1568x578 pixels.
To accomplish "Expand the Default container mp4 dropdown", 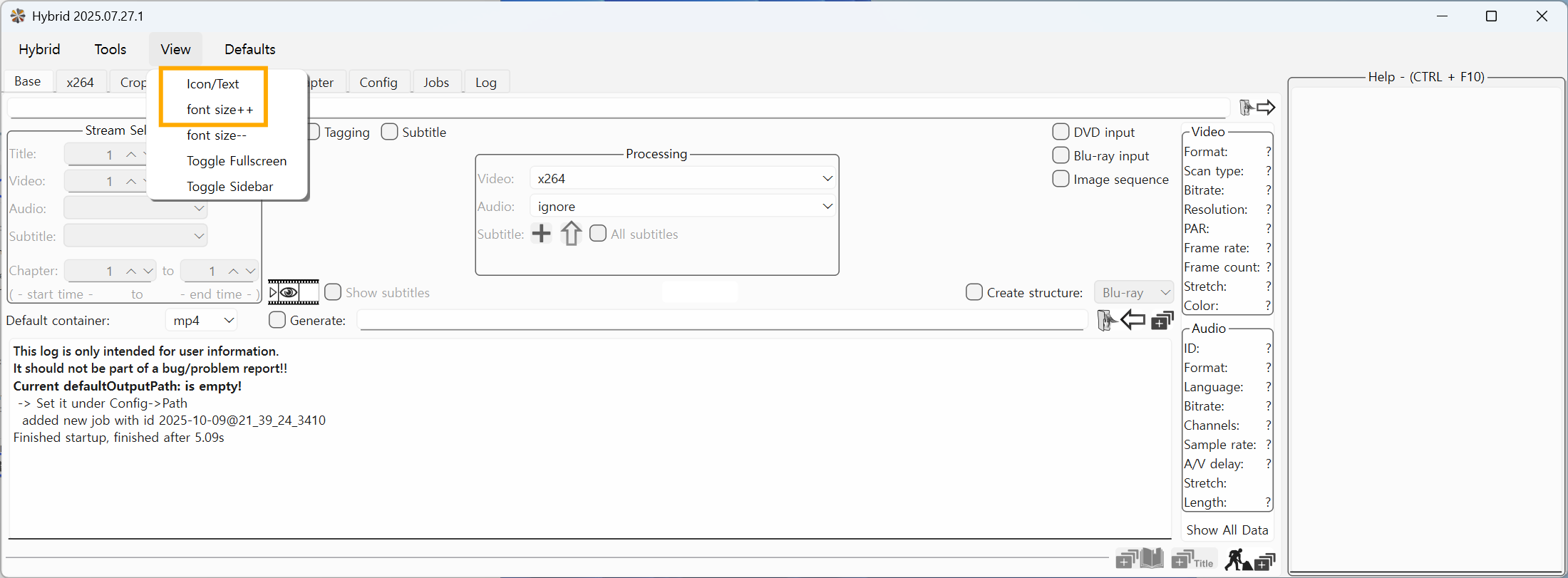I will click(202, 321).
